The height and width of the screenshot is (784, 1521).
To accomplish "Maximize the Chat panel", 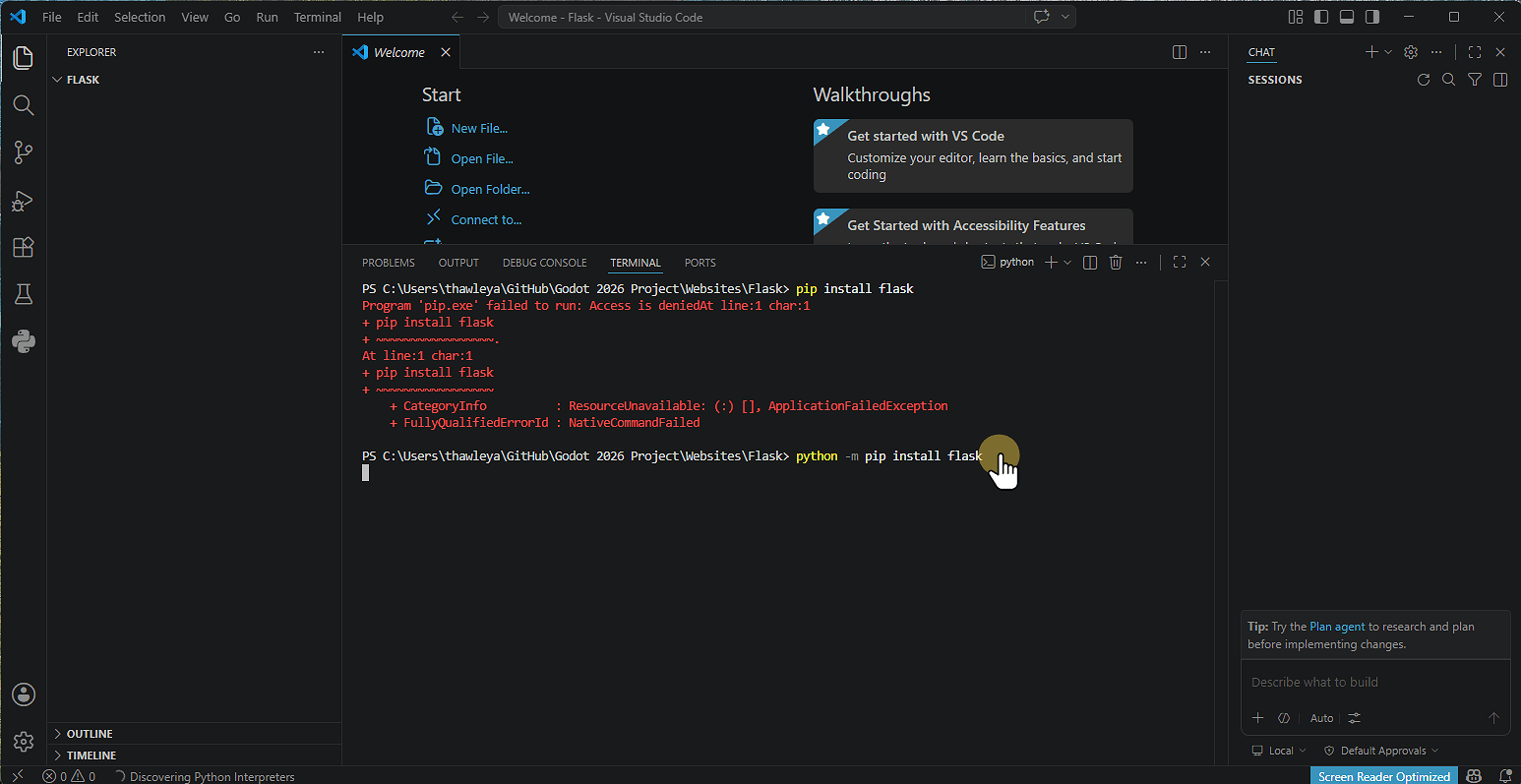I will pos(1474,52).
